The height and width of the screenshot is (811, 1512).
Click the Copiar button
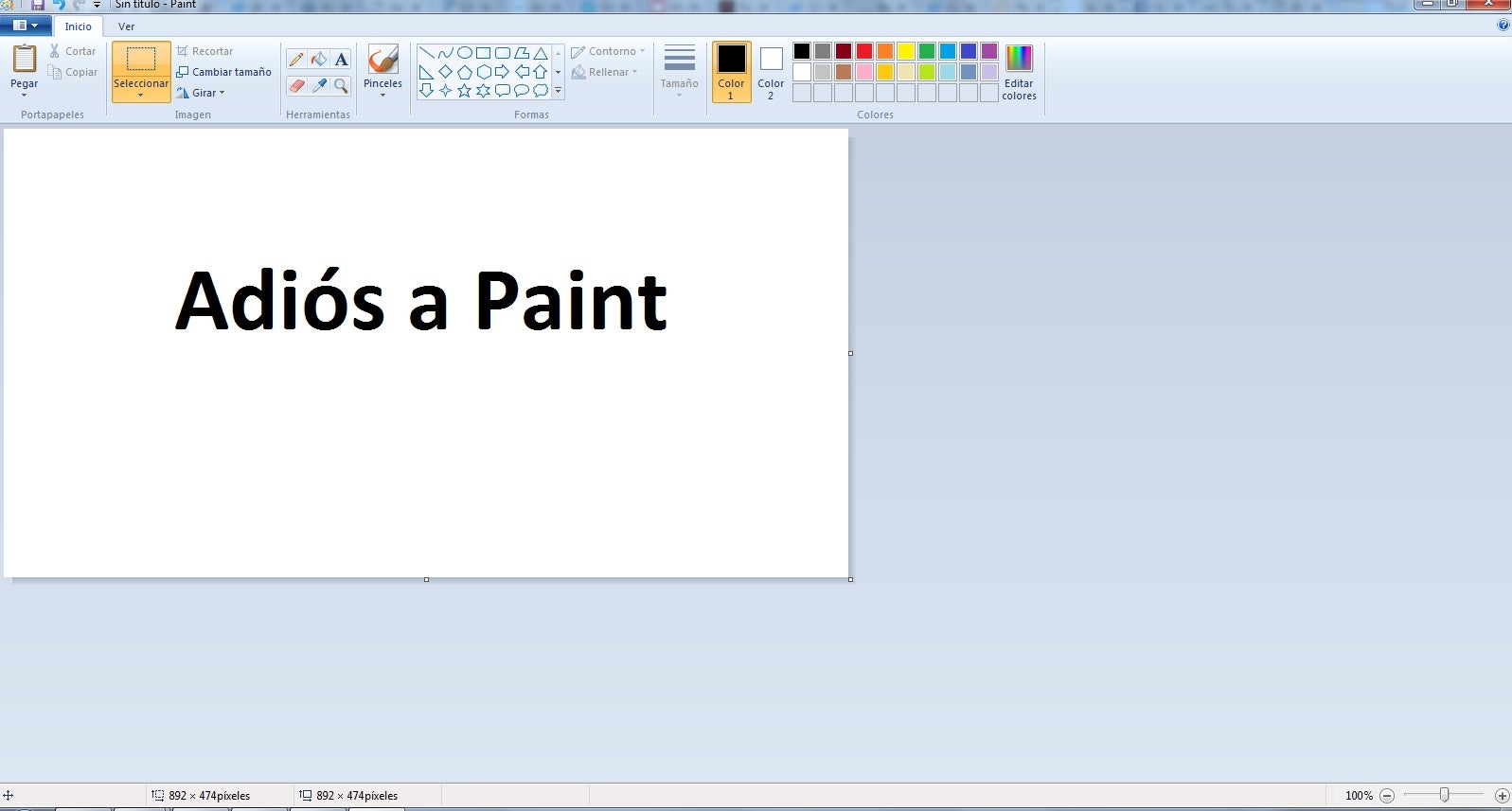point(73,72)
